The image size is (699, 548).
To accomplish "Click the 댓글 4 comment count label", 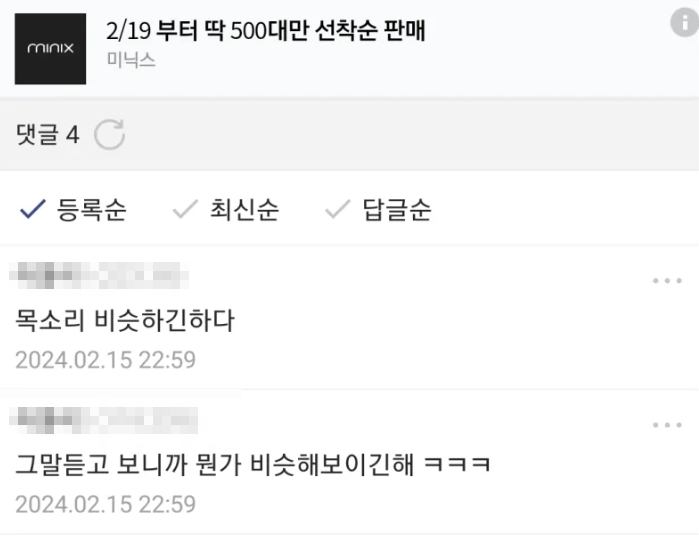I will [48, 134].
